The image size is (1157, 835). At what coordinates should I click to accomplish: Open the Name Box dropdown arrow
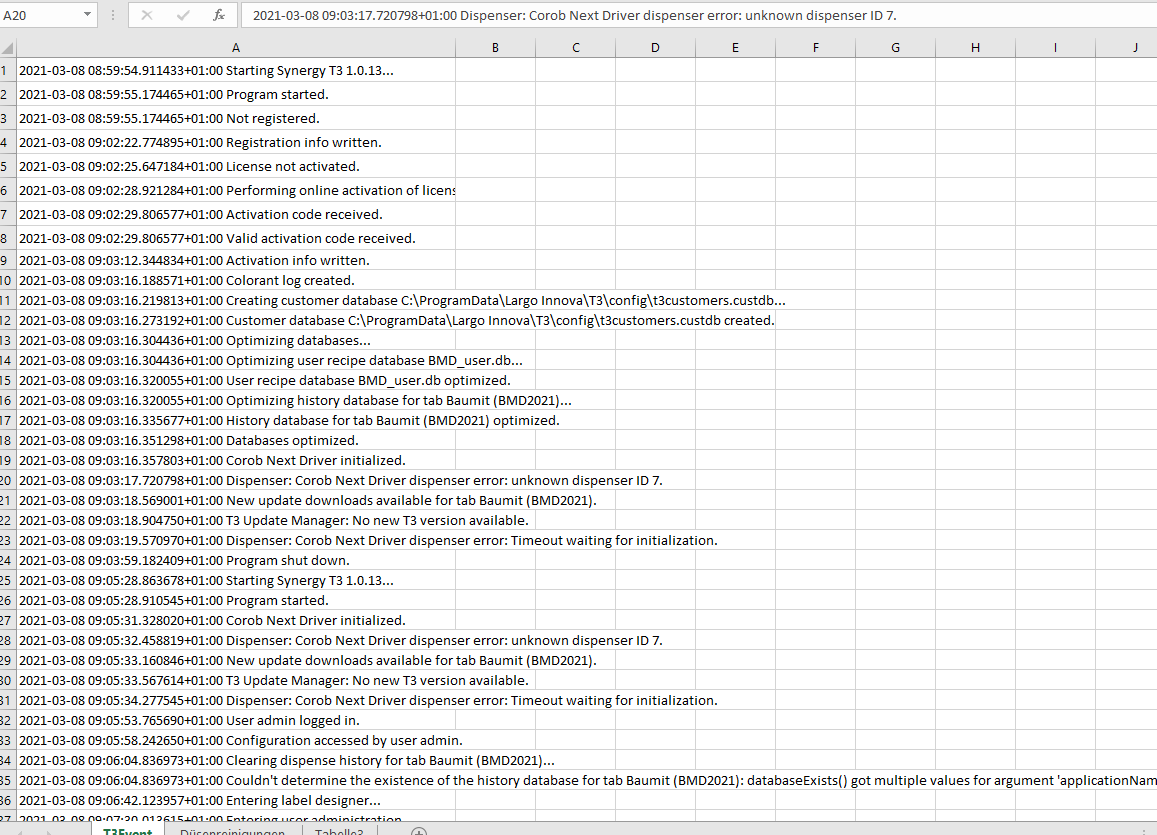pos(87,15)
